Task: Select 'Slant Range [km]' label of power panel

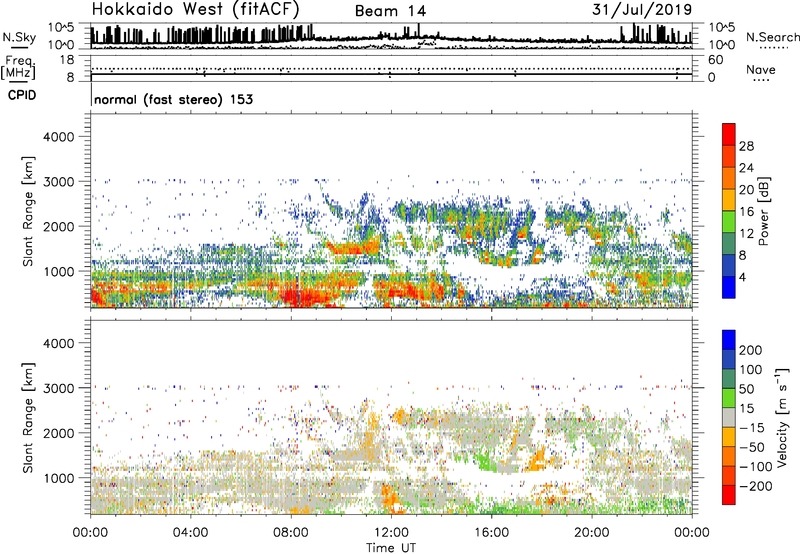Action: [28, 212]
